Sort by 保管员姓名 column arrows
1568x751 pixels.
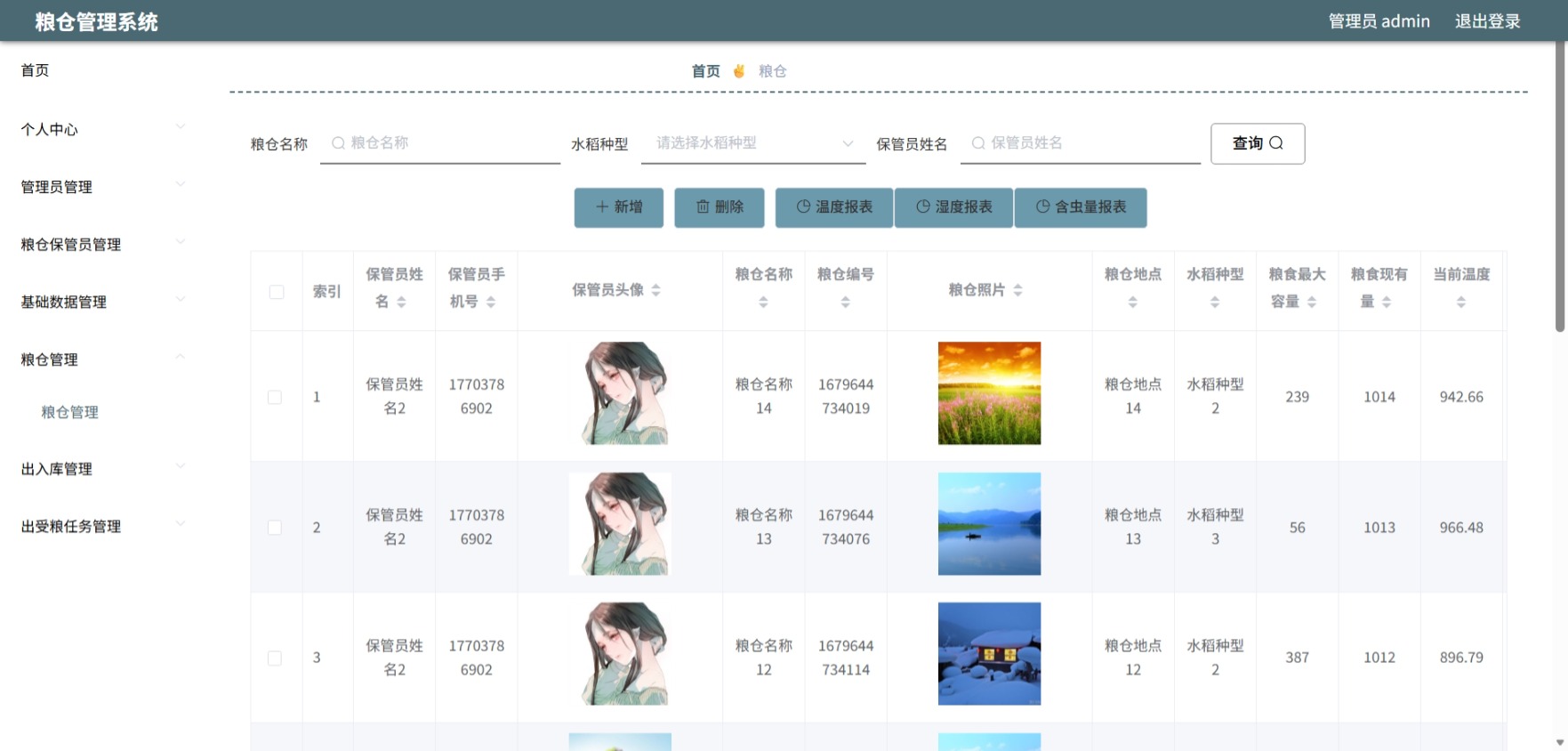pos(401,302)
